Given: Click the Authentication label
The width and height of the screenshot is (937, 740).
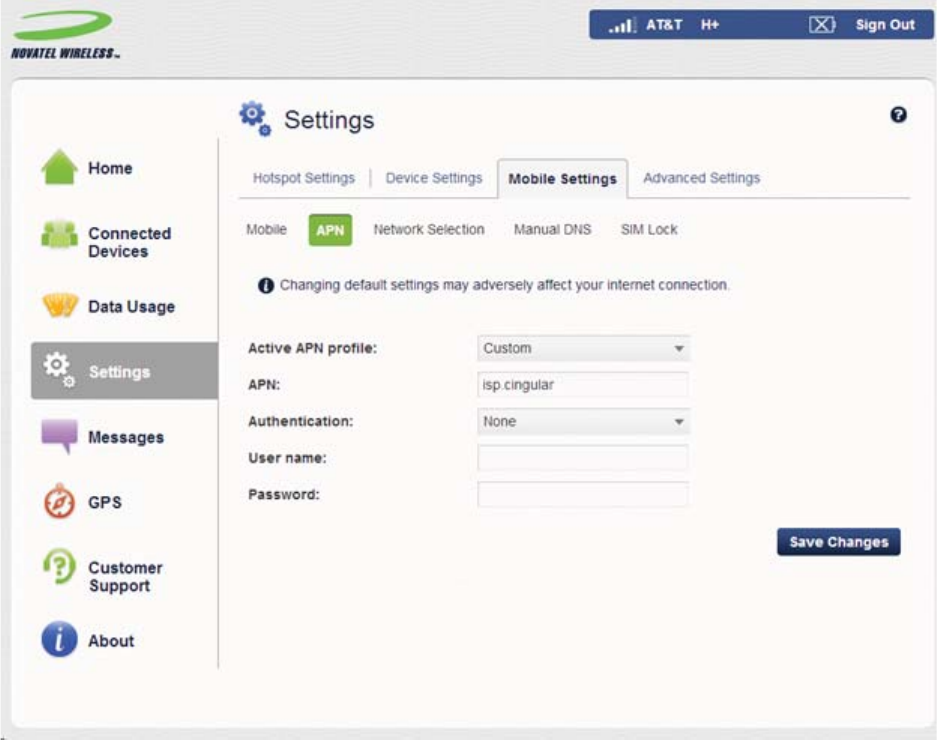Looking at the screenshot, I should [x=301, y=421].
